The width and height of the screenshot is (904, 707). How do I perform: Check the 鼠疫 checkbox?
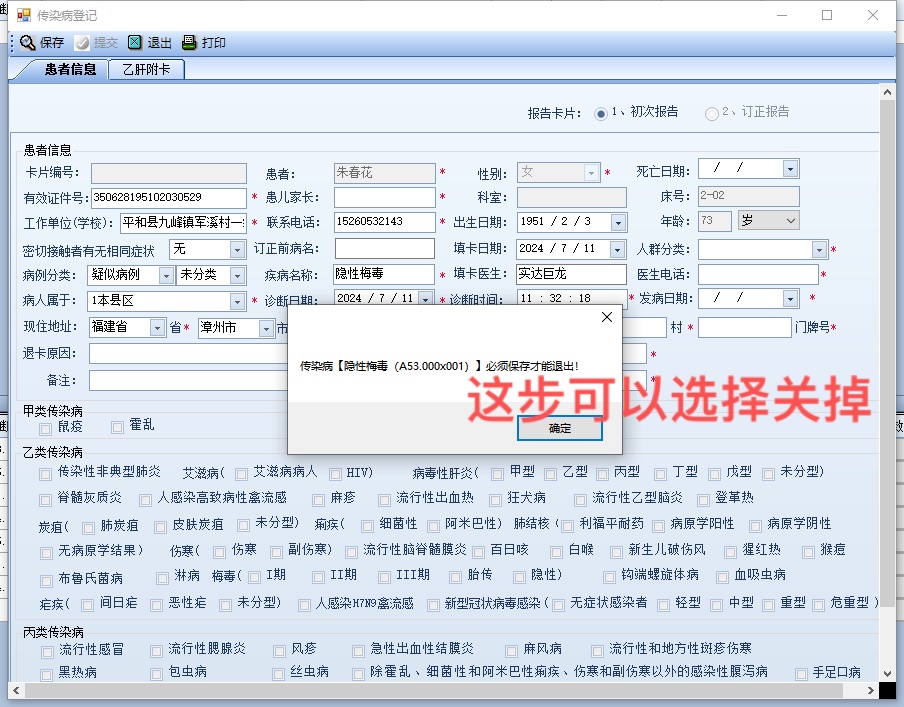click(45, 428)
